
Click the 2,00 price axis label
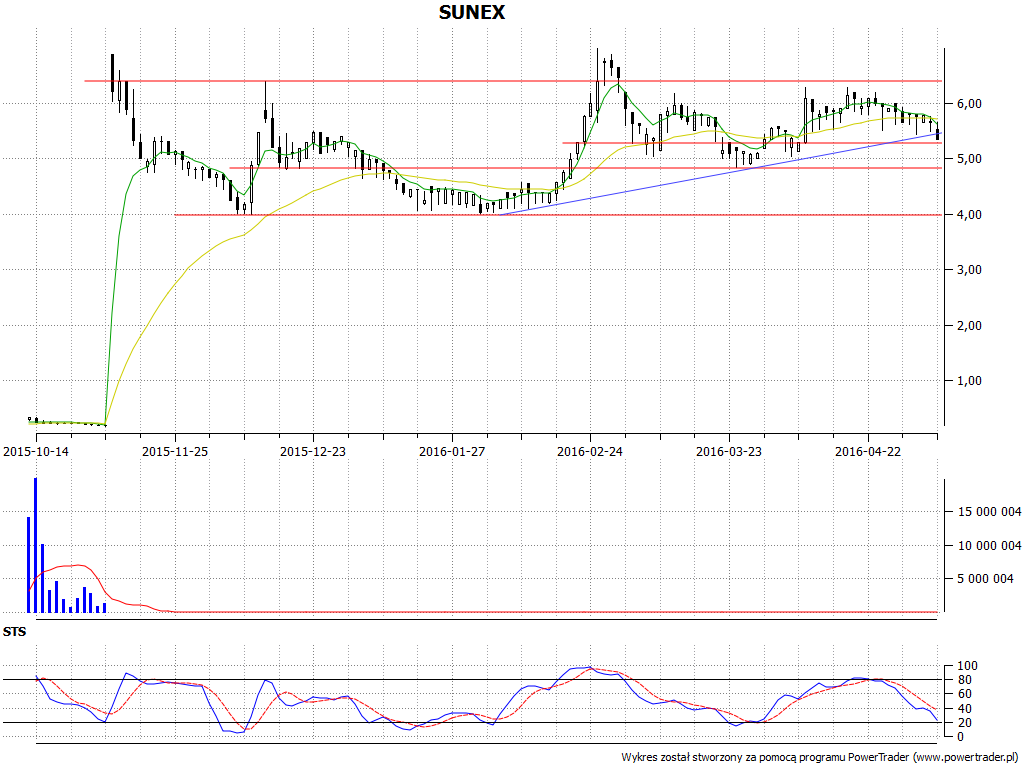click(x=970, y=325)
